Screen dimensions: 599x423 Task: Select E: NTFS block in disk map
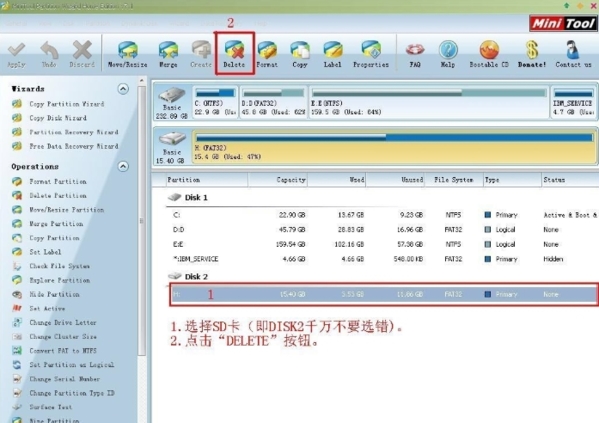tap(429, 102)
